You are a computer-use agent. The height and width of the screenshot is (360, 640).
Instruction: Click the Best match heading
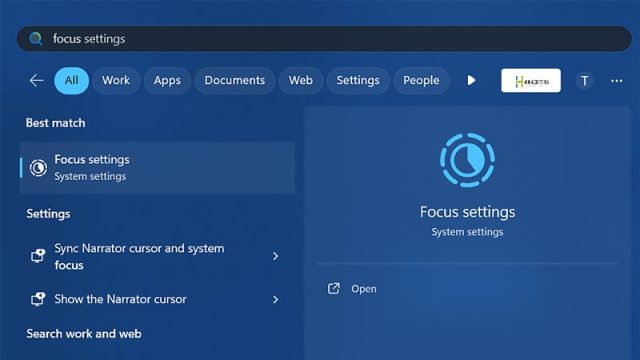point(56,123)
